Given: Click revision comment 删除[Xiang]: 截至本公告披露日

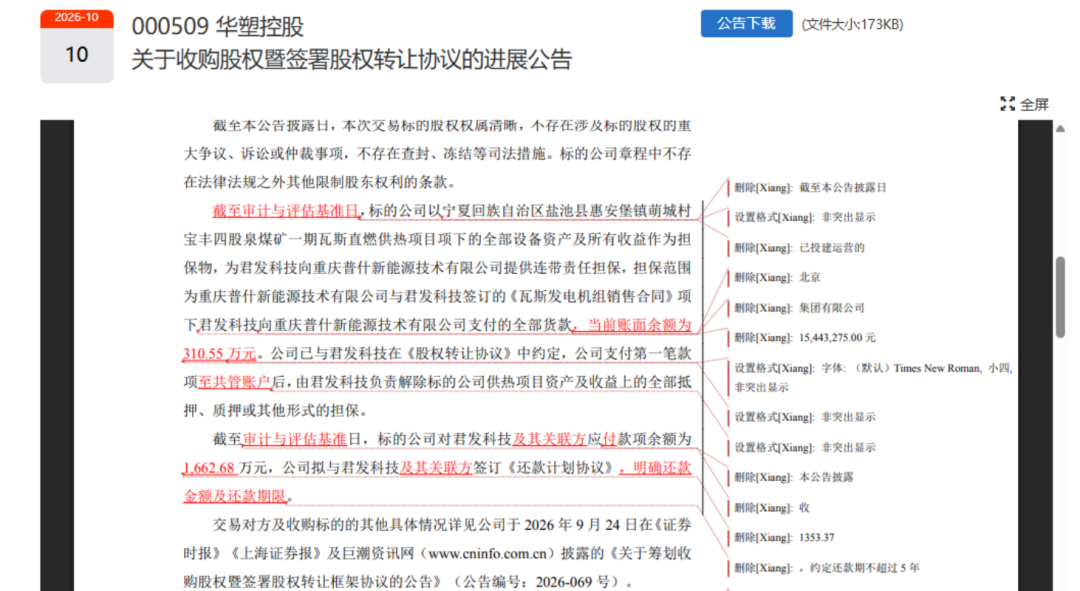Looking at the screenshot, I should click(x=810, y=187).
